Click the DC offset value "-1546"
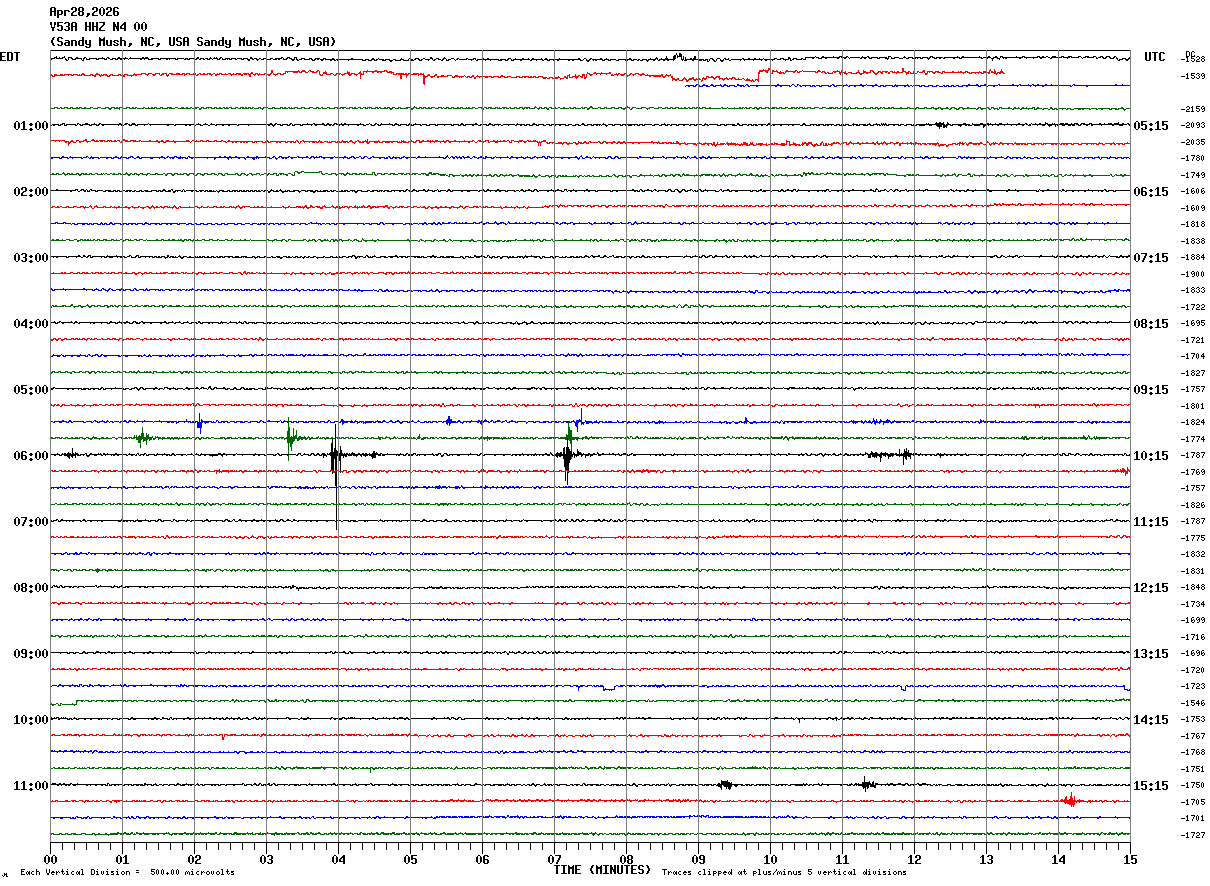The height and width of the screenshot is (886, 1210). coord(1193,703)
